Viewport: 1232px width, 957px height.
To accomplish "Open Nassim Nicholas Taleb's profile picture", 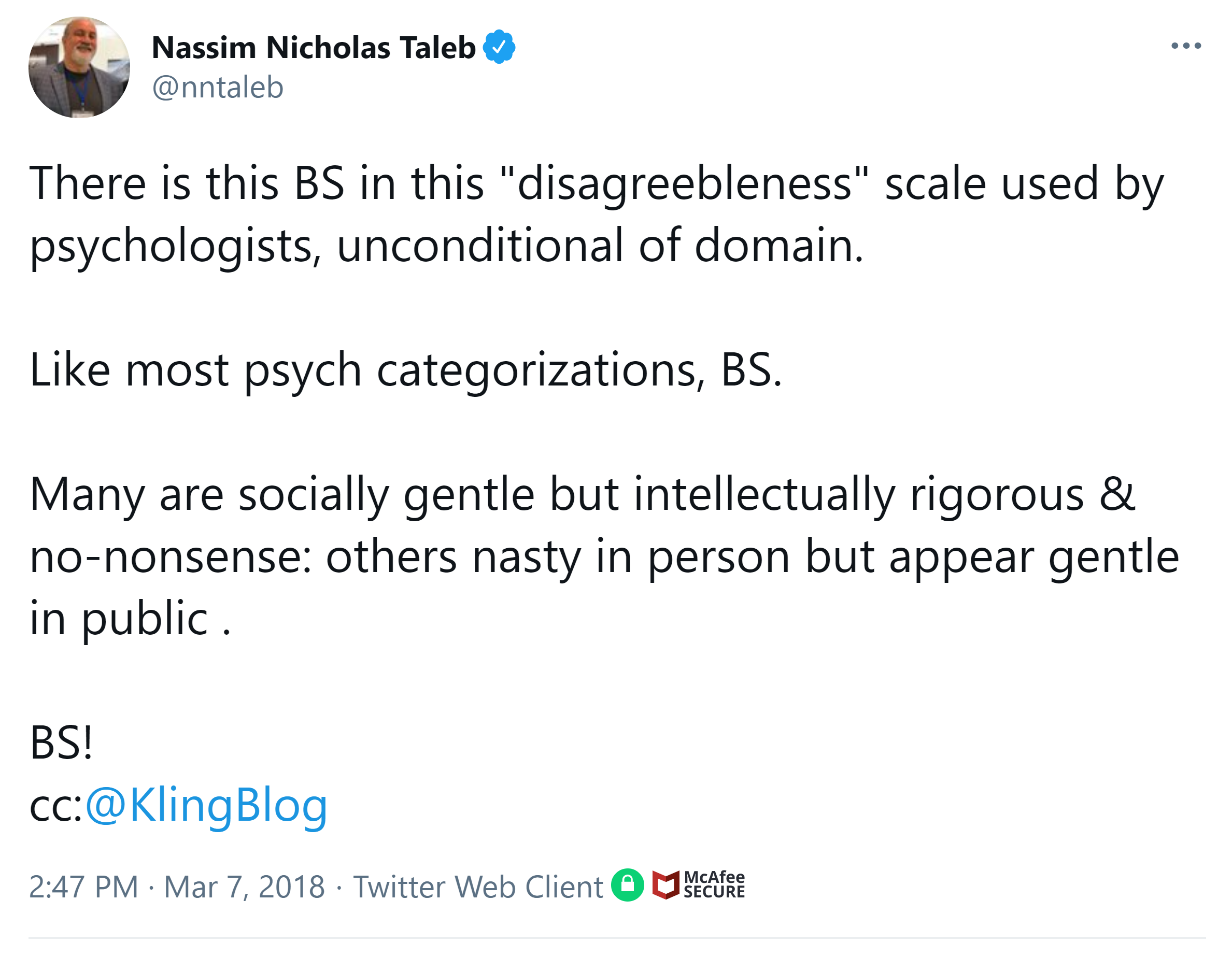I will pyautogui.click(x=79, y=67).
